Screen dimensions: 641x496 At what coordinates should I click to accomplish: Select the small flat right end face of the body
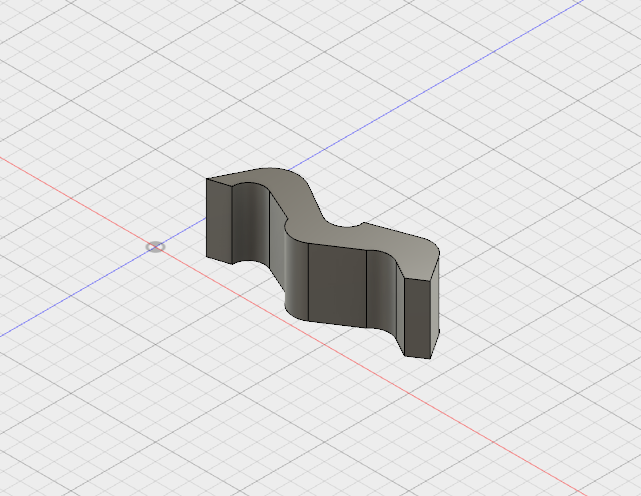pyautogui.click(x=417, y=318)
